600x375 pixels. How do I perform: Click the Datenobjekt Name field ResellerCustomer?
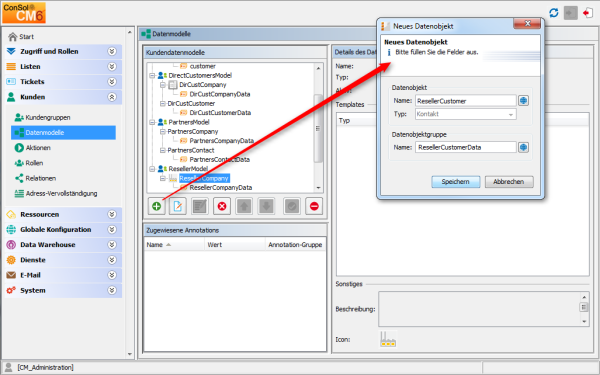click(466, 101)
